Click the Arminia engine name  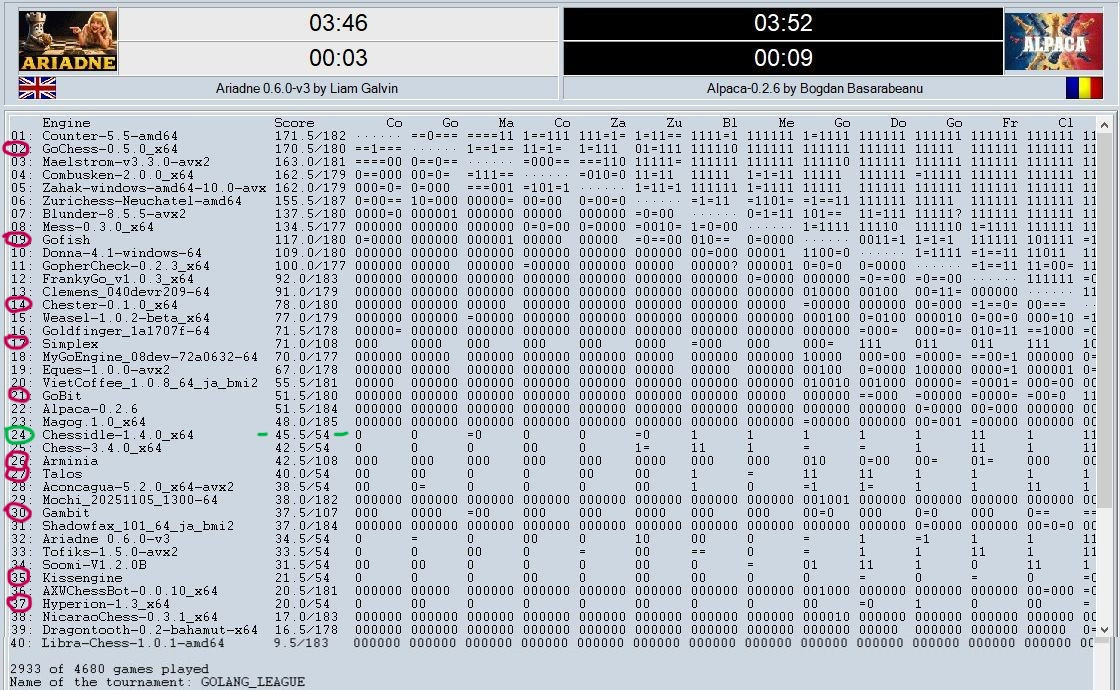click(70, 461)
